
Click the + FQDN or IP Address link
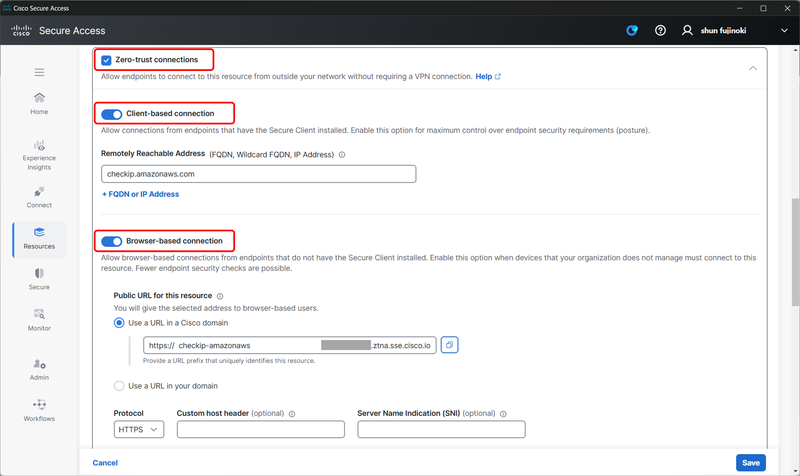coord(140,194)
